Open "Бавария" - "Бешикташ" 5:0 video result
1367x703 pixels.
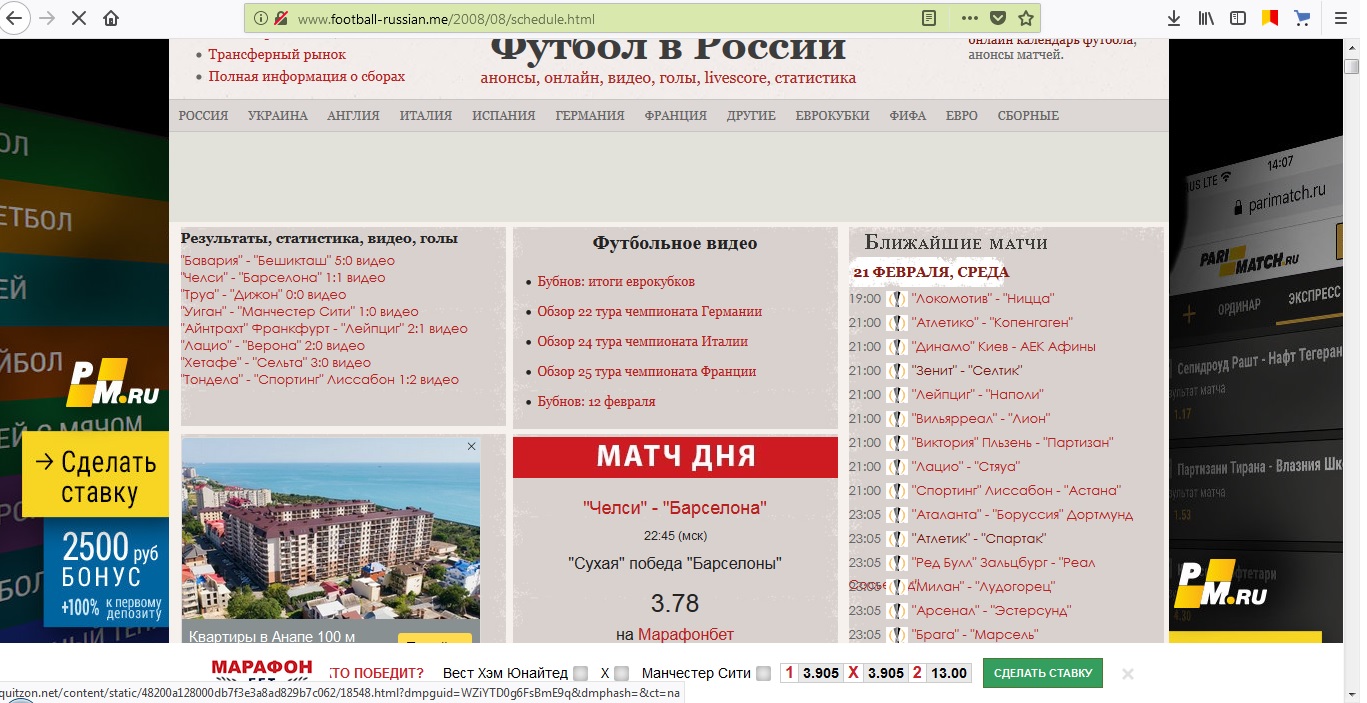[x=288, y=261]
